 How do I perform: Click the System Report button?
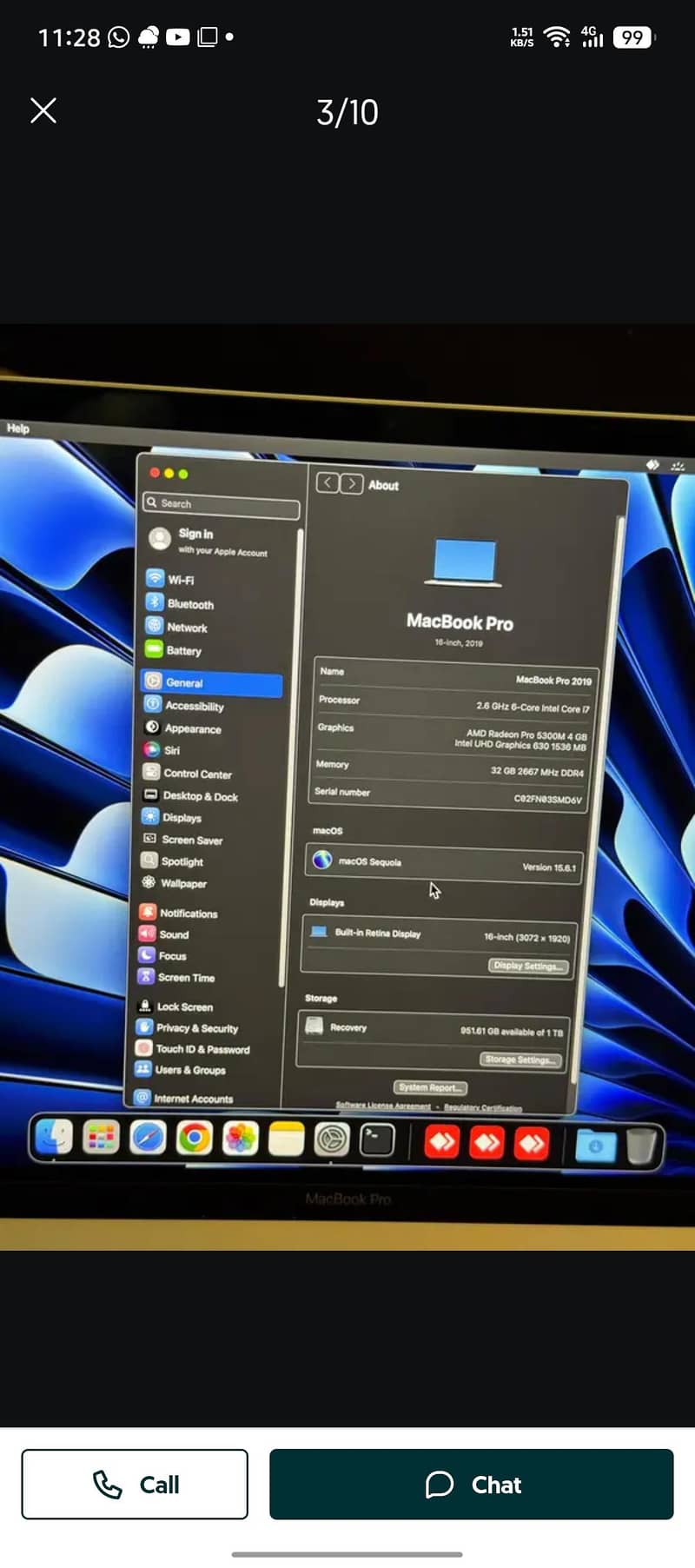click(430, 1087)
